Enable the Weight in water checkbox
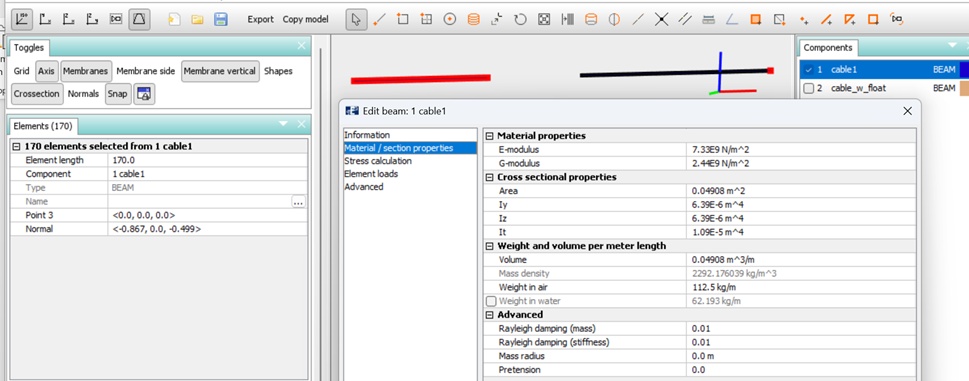 tap(491, 301)
